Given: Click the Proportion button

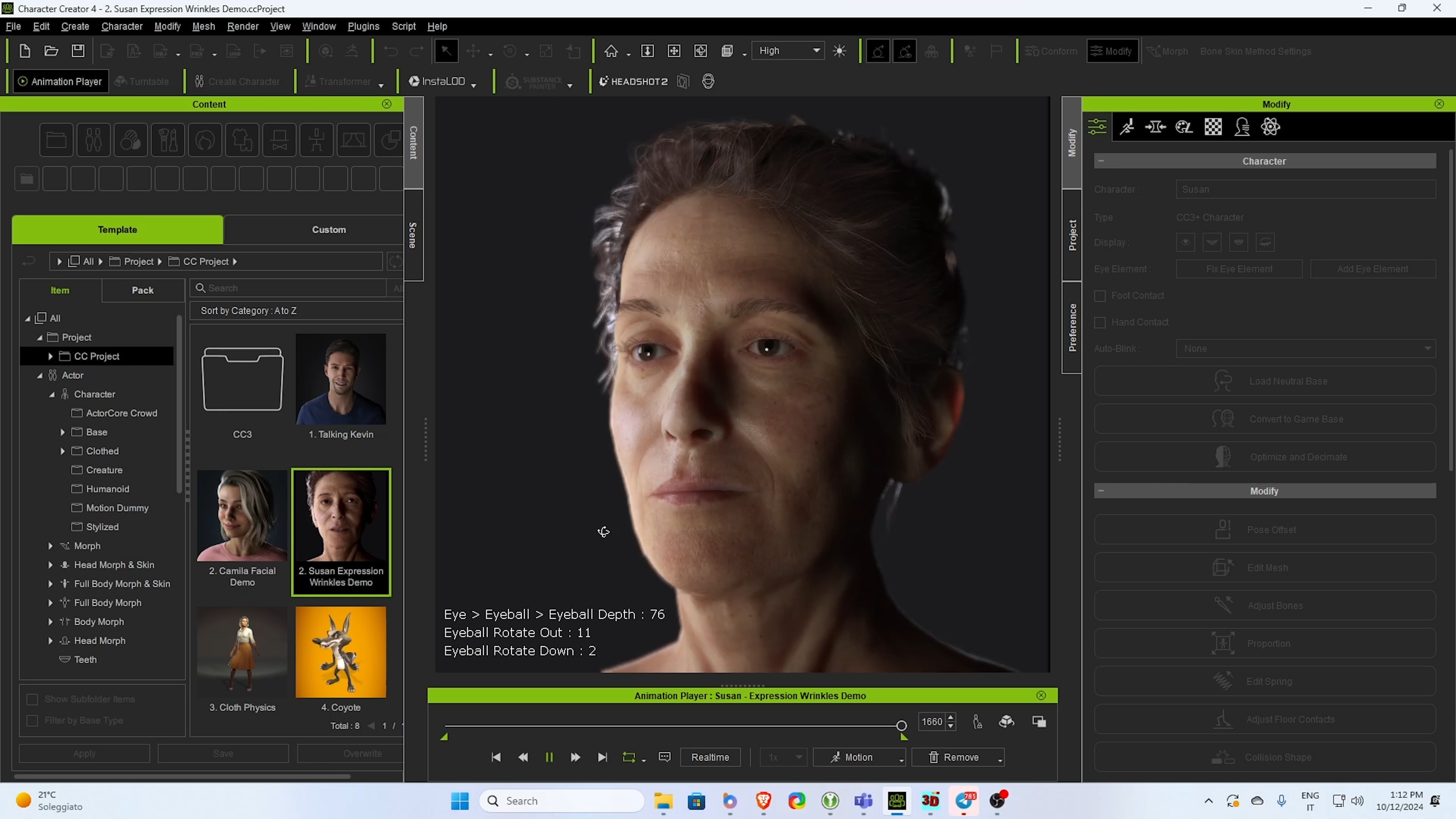Looking at the screenshot, I should (x=1265, y=644).
